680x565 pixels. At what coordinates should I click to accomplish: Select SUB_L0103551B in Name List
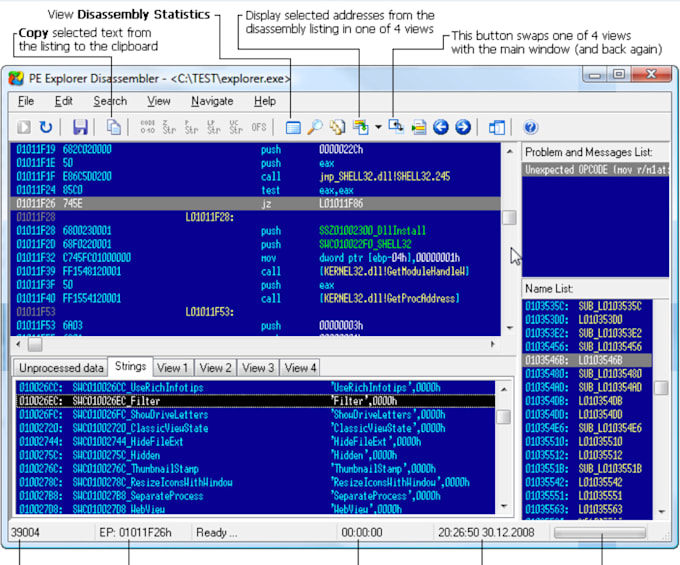[587, 469]
